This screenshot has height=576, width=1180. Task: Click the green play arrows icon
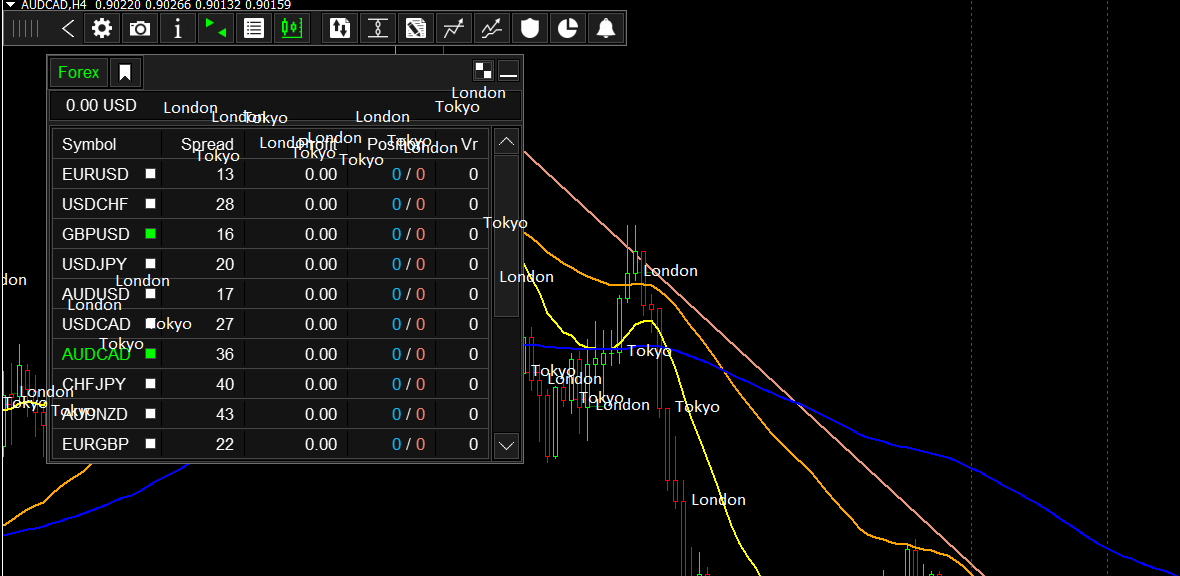pos(216,29)
